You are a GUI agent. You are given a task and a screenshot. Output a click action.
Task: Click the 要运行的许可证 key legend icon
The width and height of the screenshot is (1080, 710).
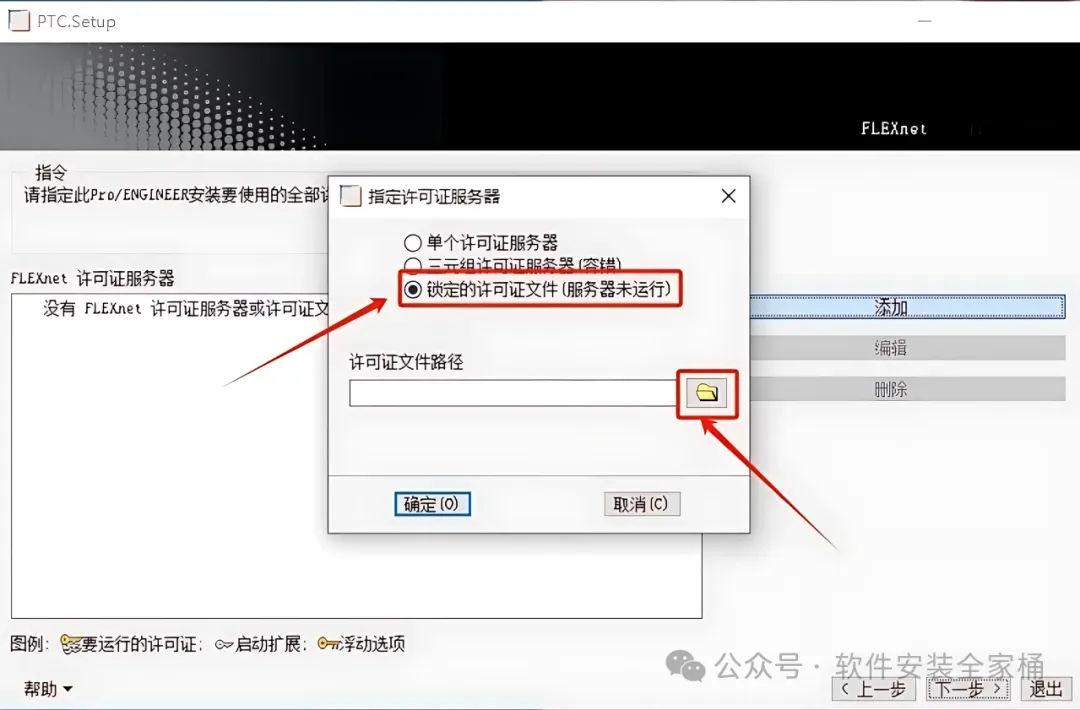coord(70,645)
